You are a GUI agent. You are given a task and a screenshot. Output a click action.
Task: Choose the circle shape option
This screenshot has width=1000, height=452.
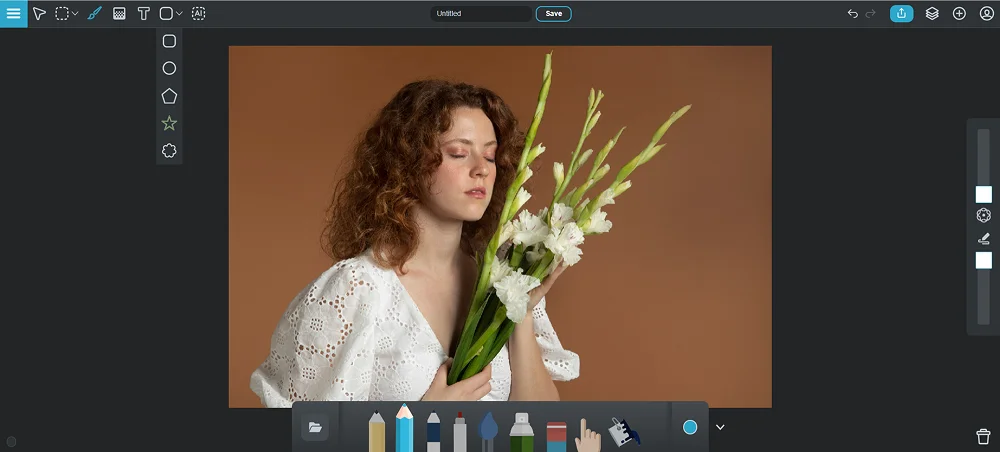169,68
